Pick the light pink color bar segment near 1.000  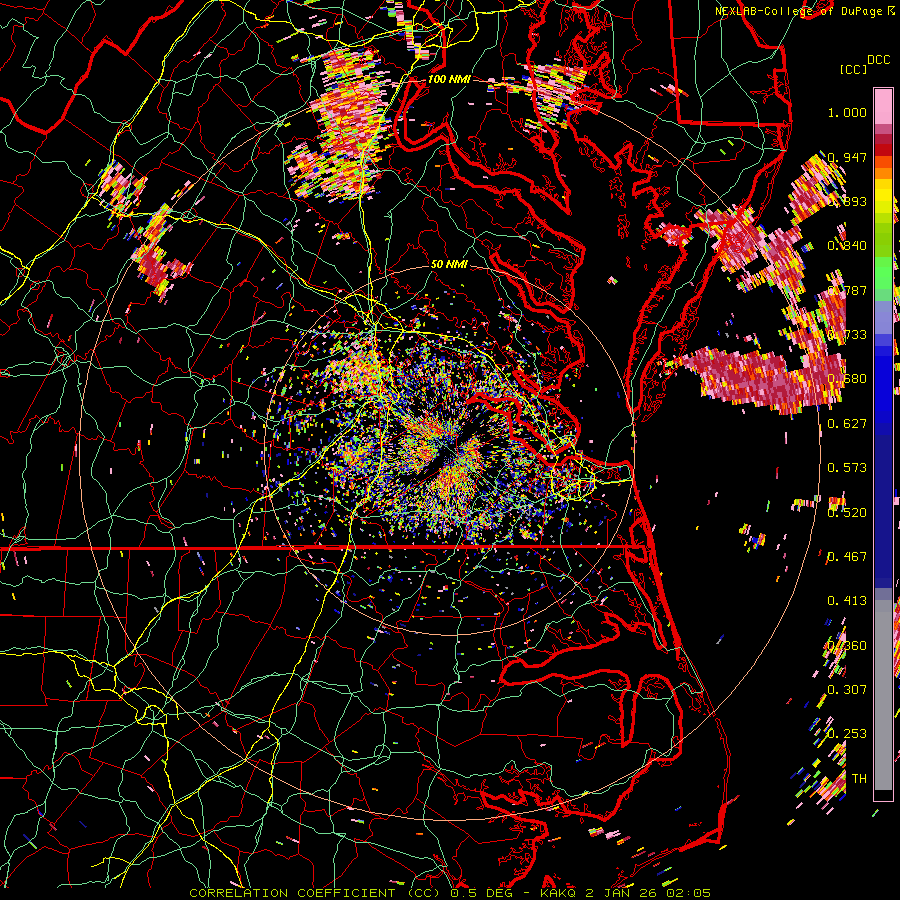pos(883,107)
